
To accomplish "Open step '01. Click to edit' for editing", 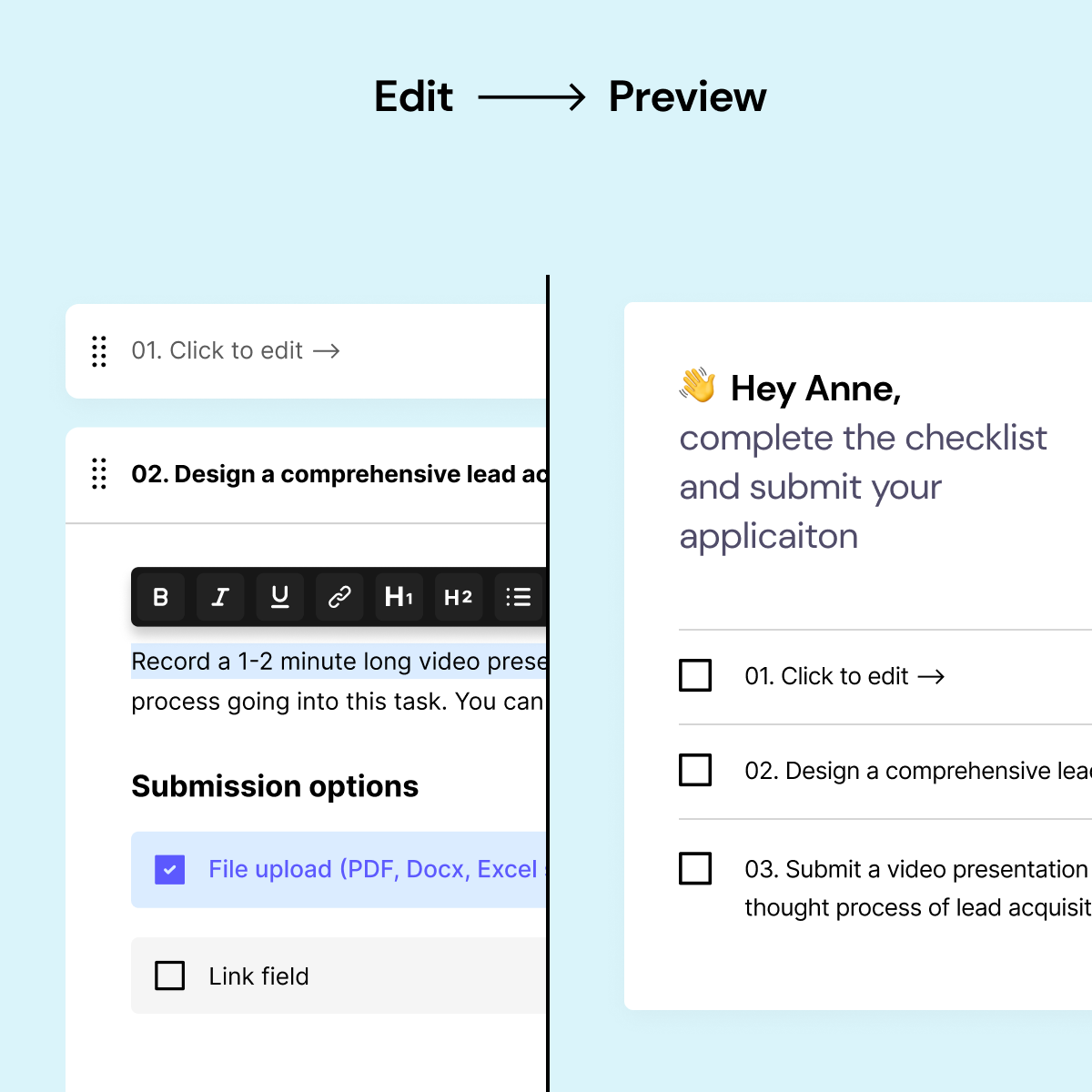I will [217, 350].
